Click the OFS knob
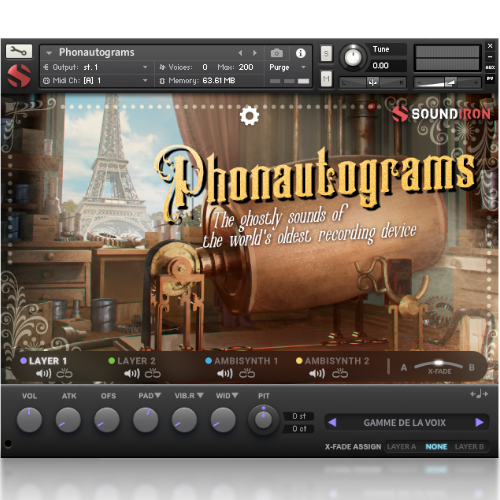This screenshot has height=500, width=500. (x=107, y=419)
